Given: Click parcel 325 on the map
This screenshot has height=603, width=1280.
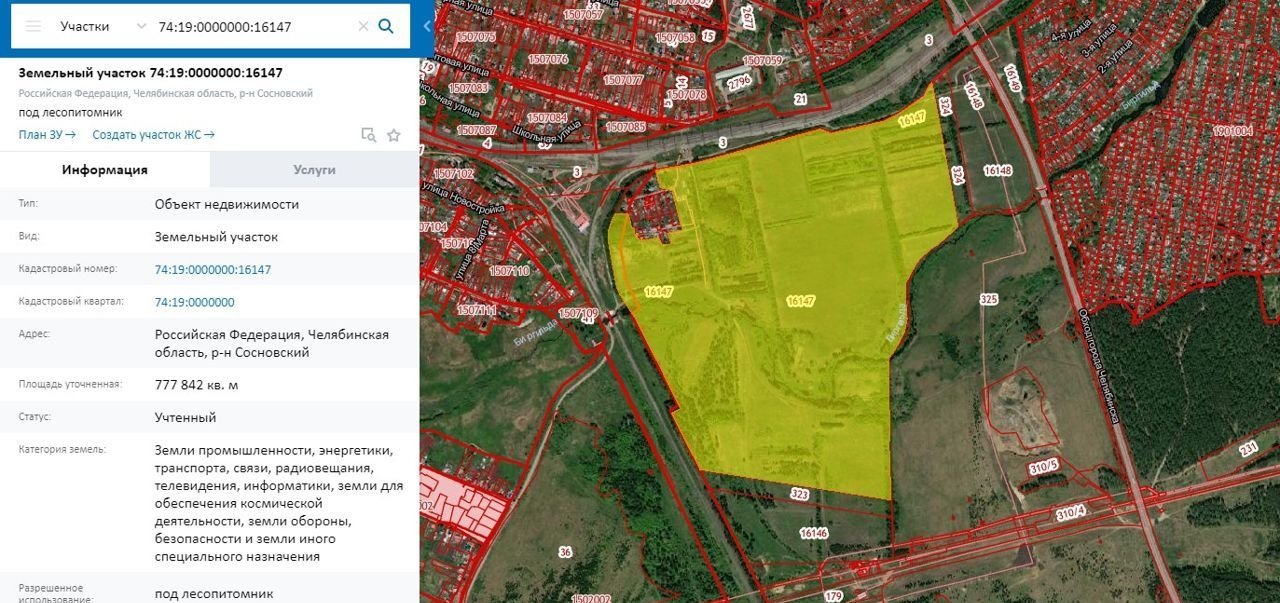Looking at the screenshot, I should pos(989,300).
